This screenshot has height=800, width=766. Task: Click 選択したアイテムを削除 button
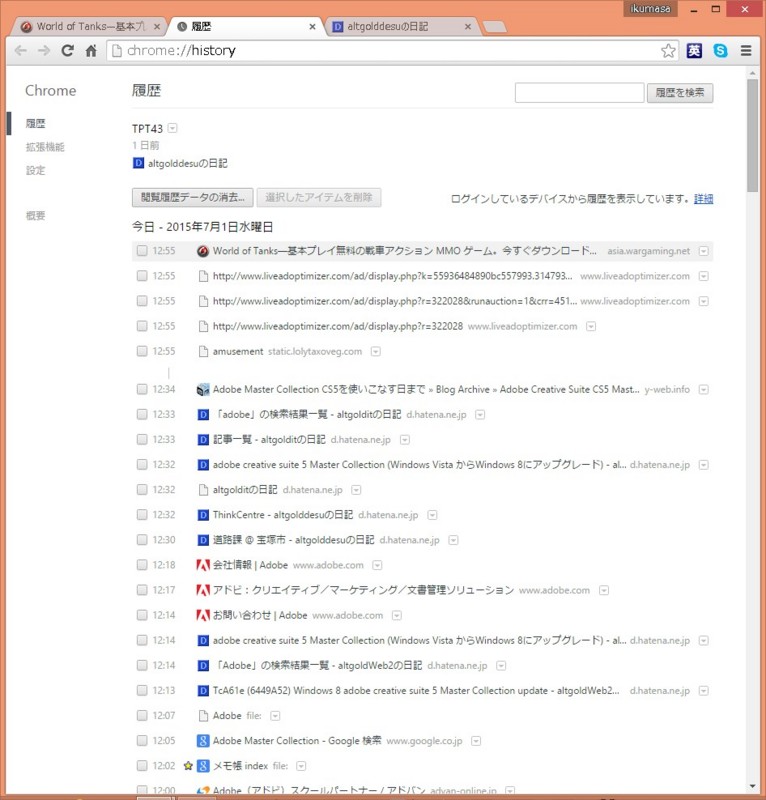[318, 197]
